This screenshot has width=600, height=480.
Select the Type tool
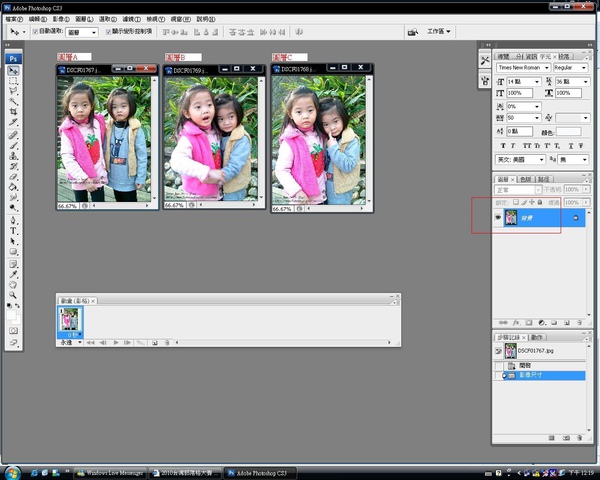(x=13, y=231)
